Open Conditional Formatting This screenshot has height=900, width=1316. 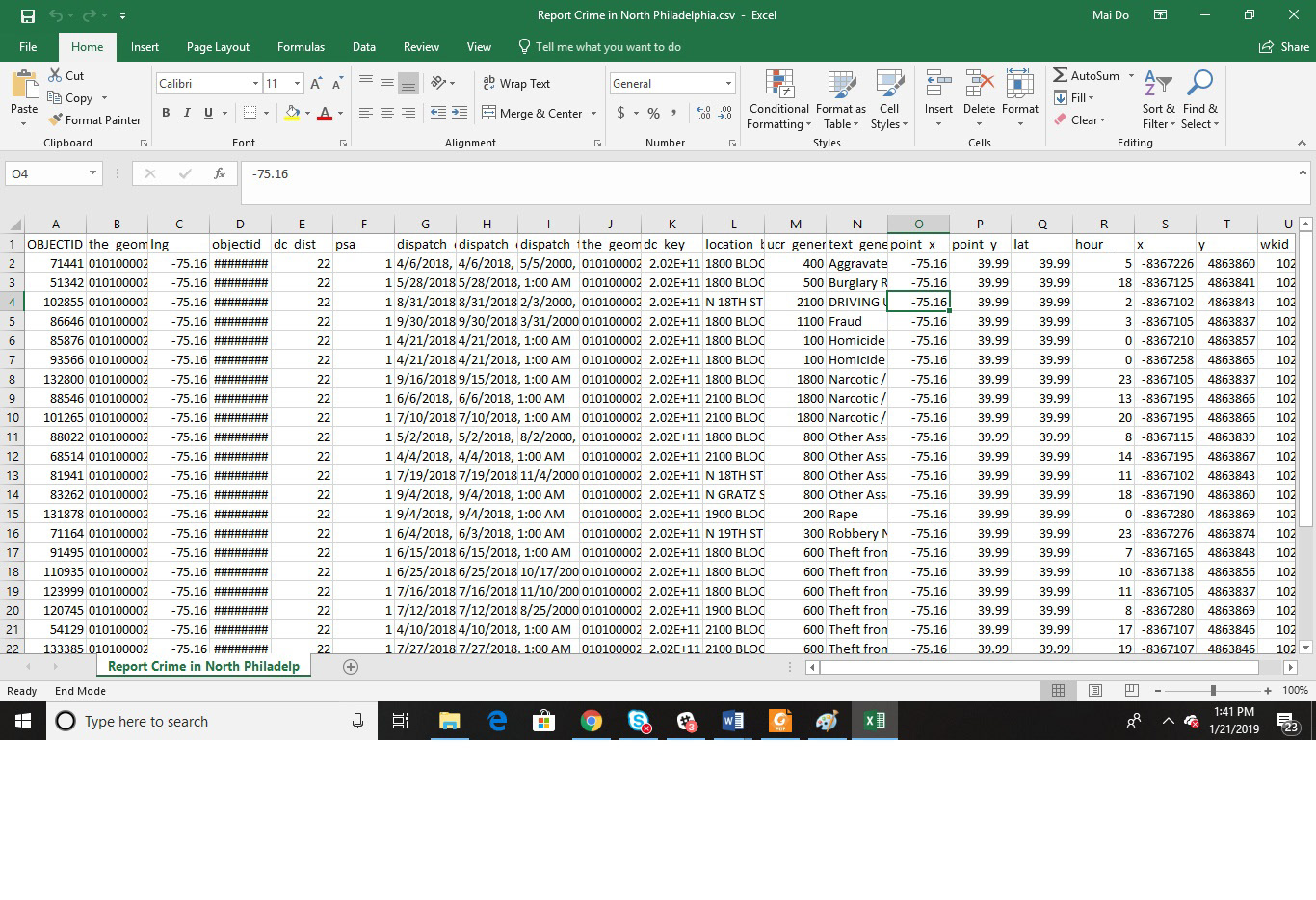tap(778, 99)
